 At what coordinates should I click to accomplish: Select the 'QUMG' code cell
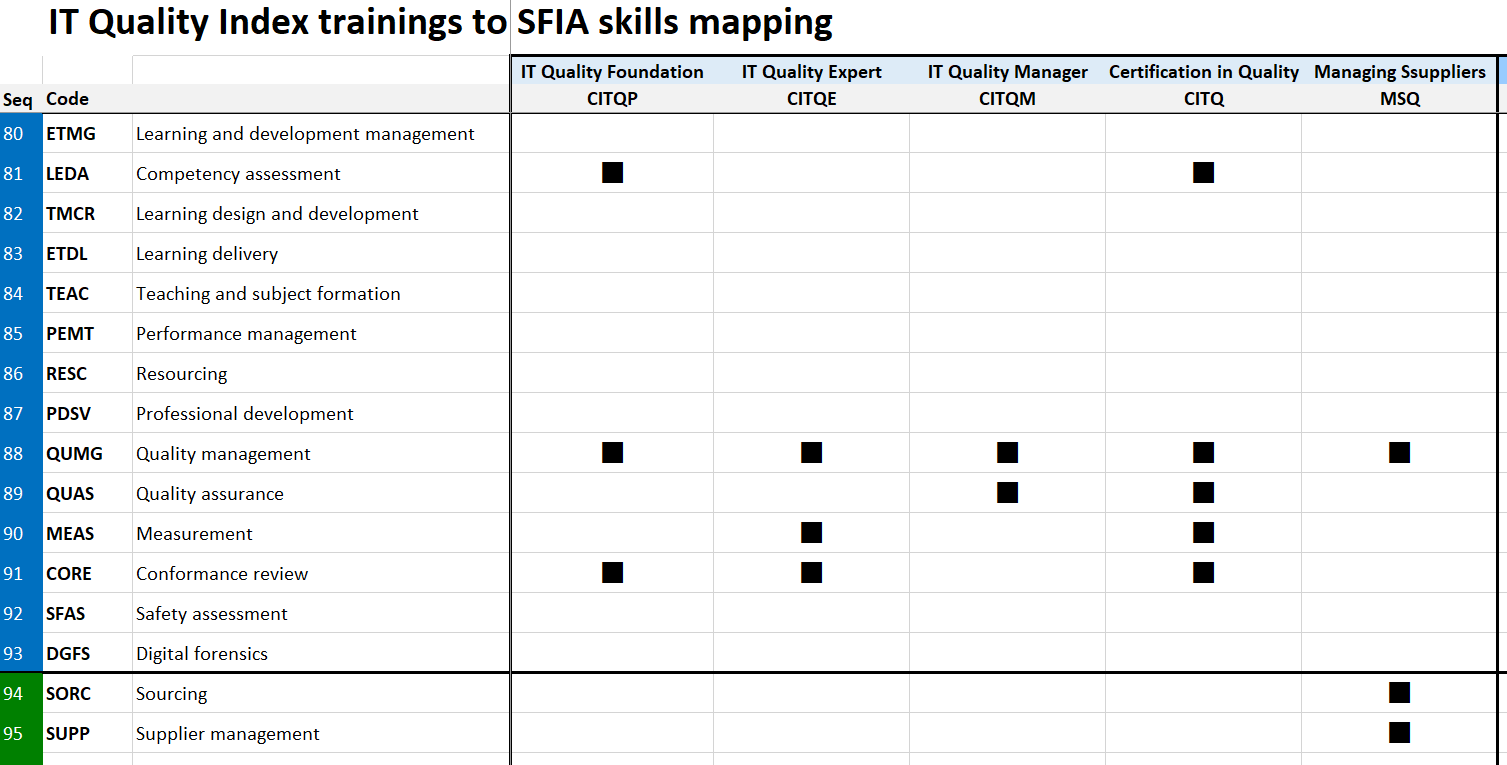(87, 454)
